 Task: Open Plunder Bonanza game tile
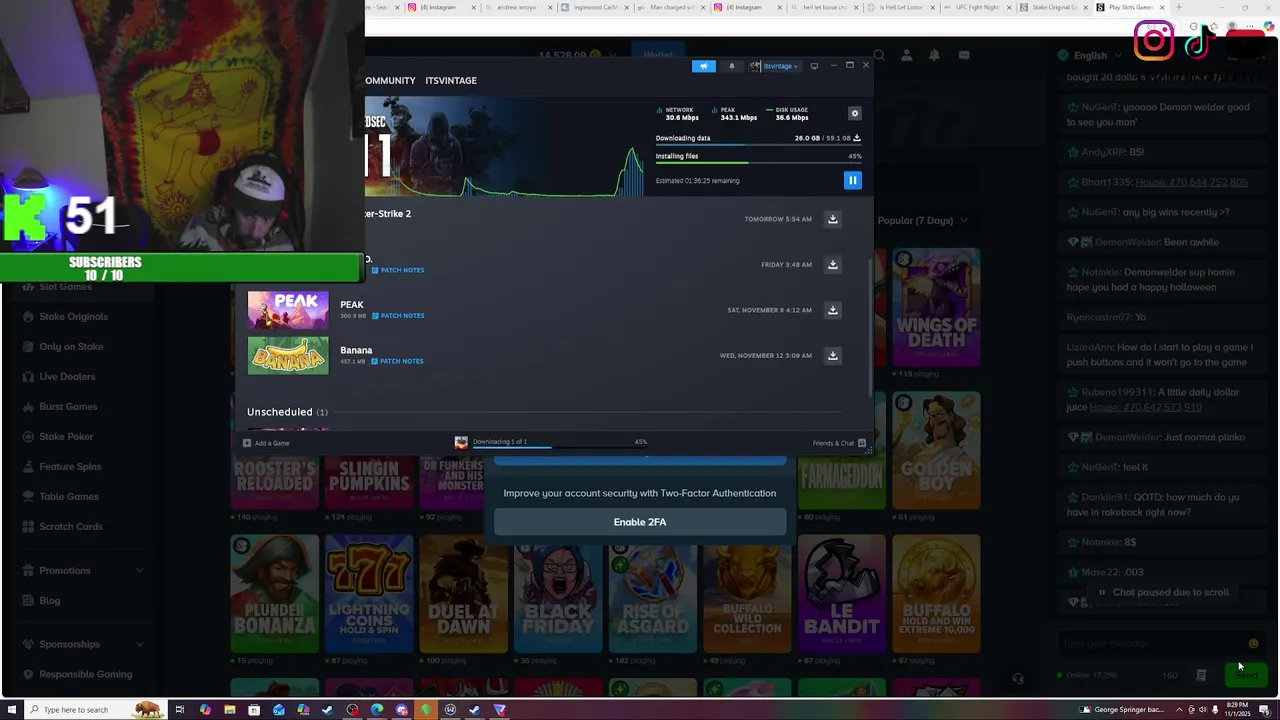point(274,594)
